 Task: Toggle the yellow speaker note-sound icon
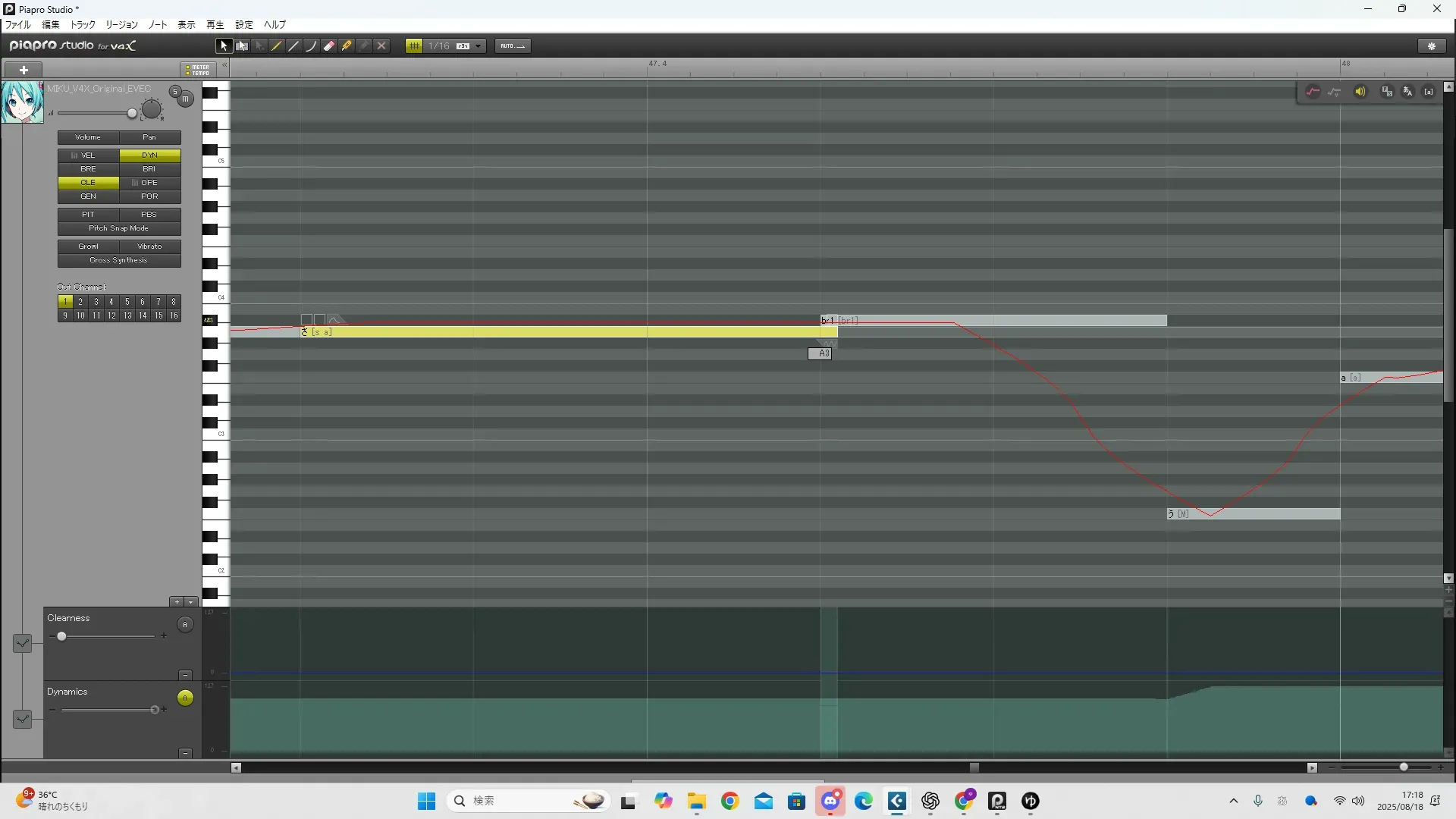[1360, 92]
